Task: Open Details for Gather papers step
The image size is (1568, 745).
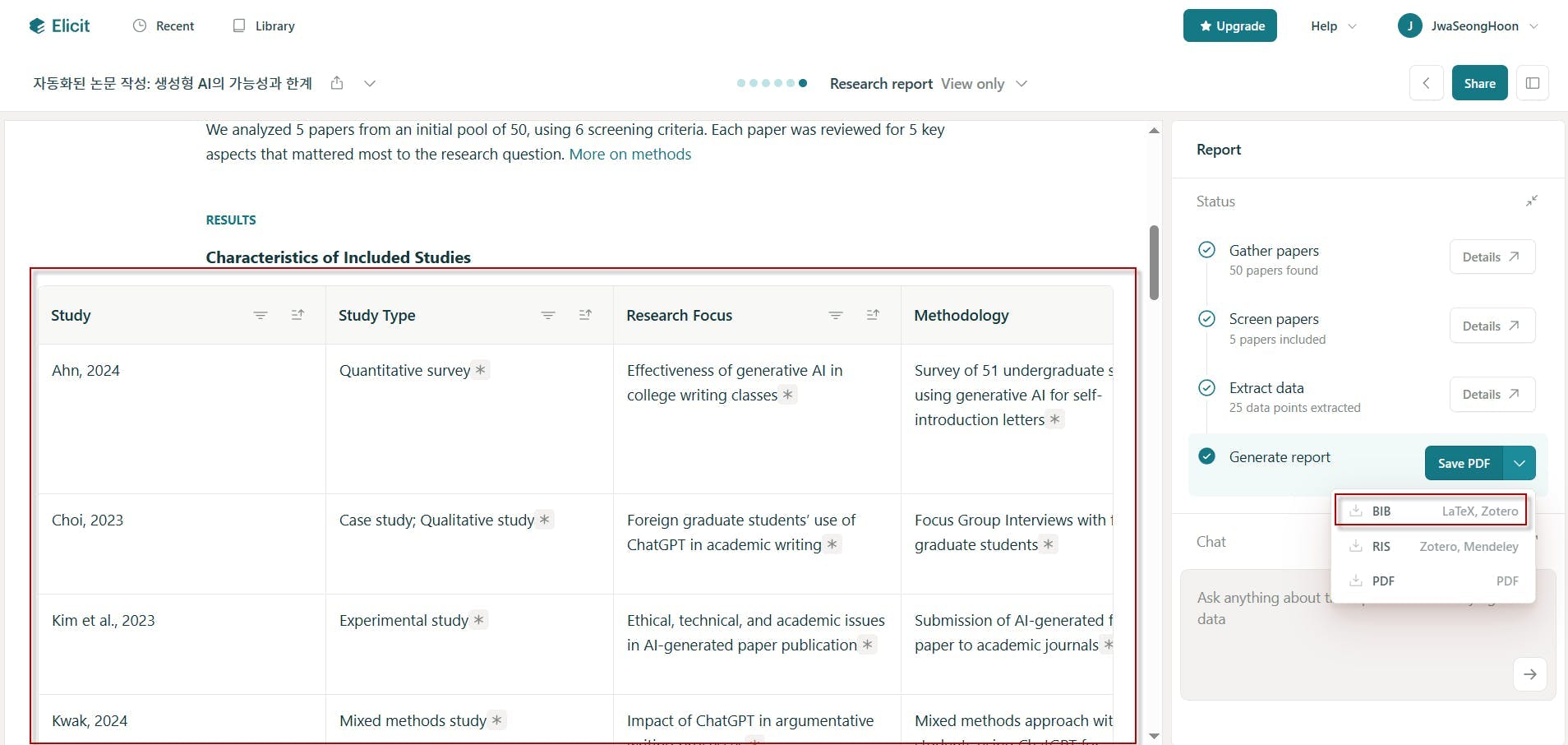Action: 1492,257
